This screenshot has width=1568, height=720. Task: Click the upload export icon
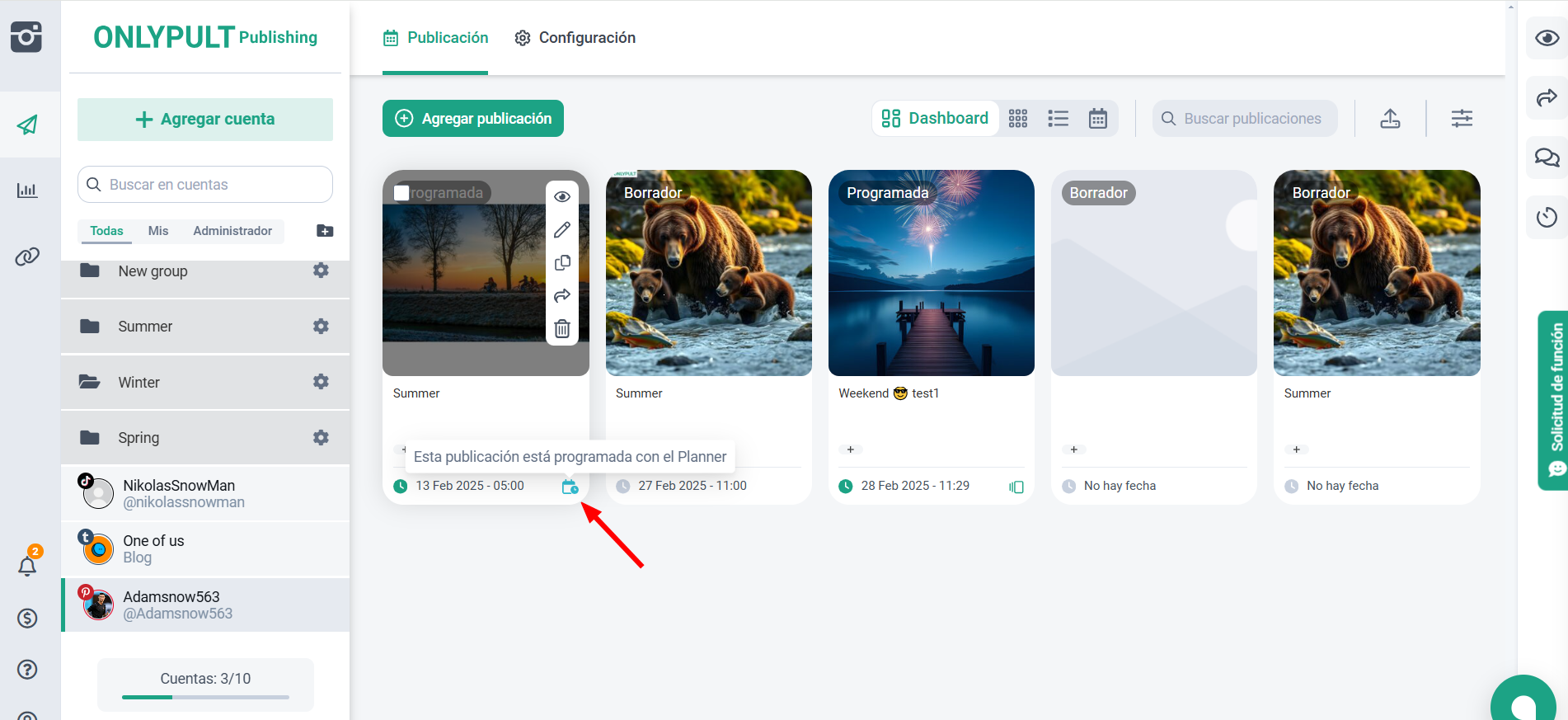pos(1390,119)
